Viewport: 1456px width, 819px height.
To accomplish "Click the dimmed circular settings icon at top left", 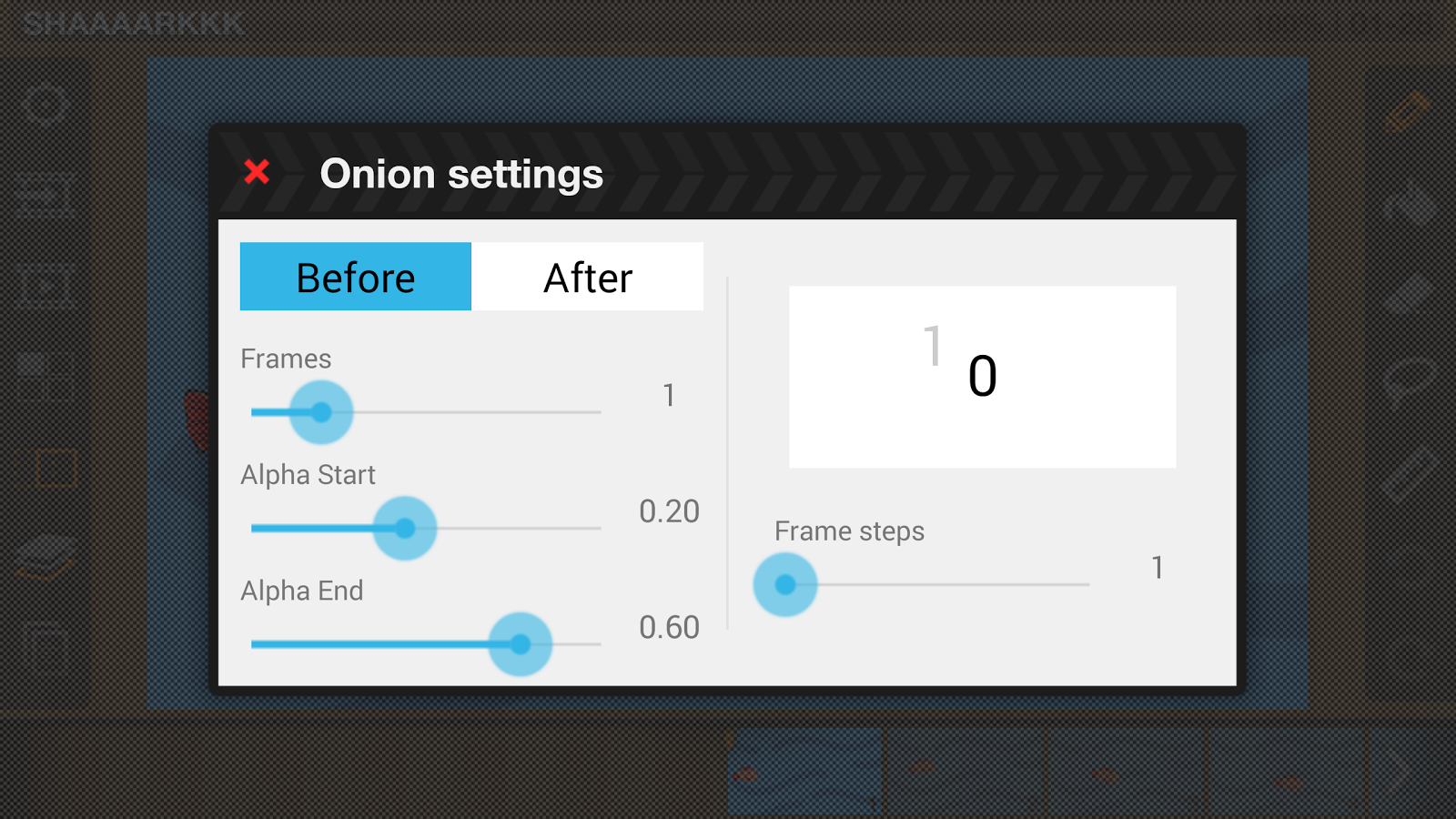I will pyautogui.click(x=45, y=105).
